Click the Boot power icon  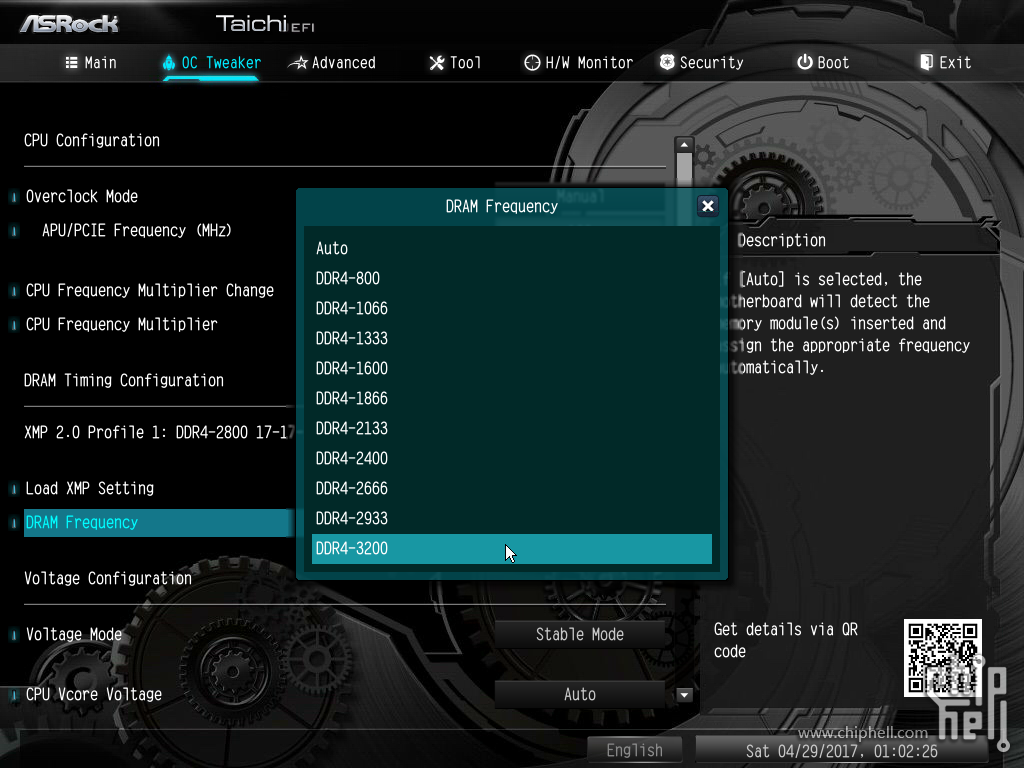(805, 62)
